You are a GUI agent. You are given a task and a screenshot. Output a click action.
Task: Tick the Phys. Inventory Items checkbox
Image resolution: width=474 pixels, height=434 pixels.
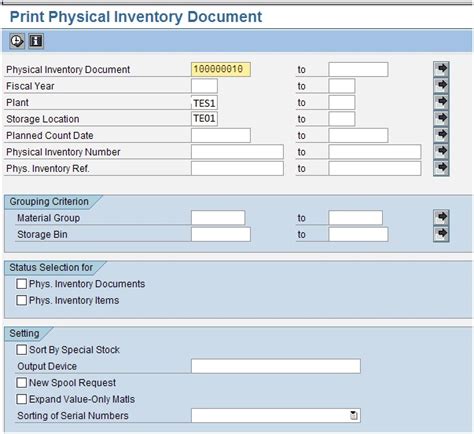(22, 300)
